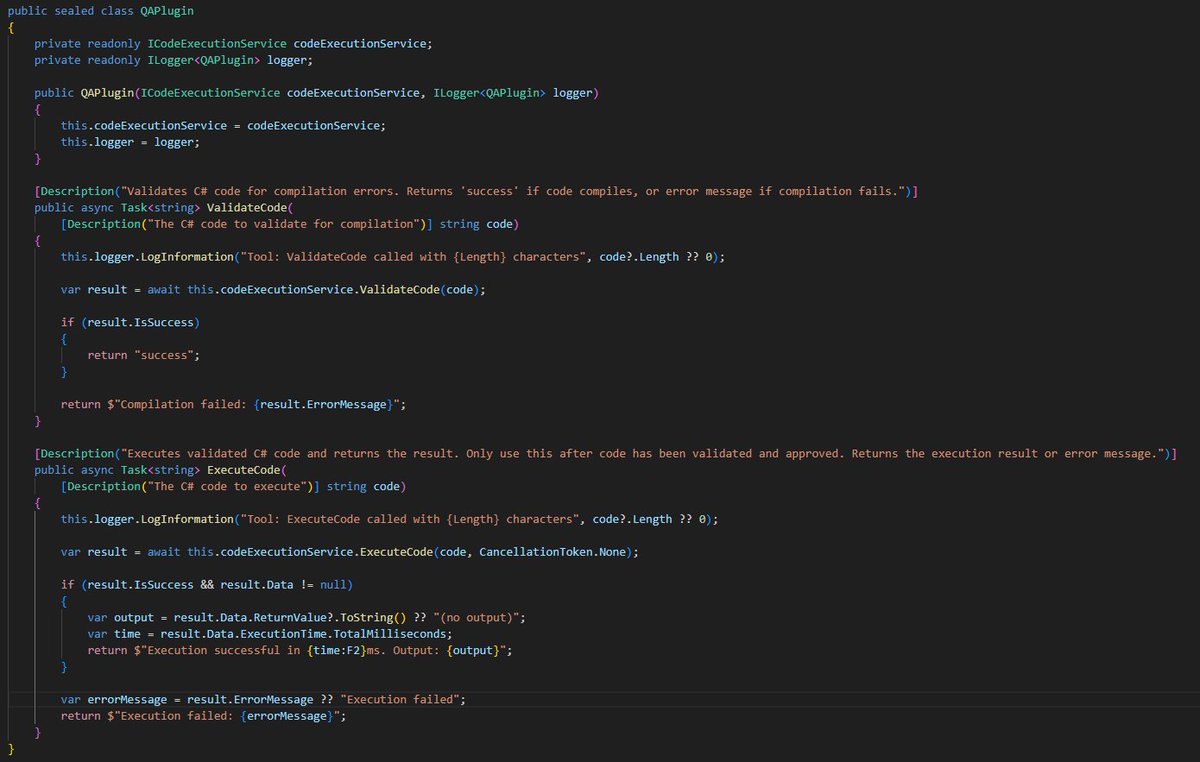1200x762 pixels.
Task: Click the QAPlugin constructor name before its parameter list
Action: tap(107, 92)
